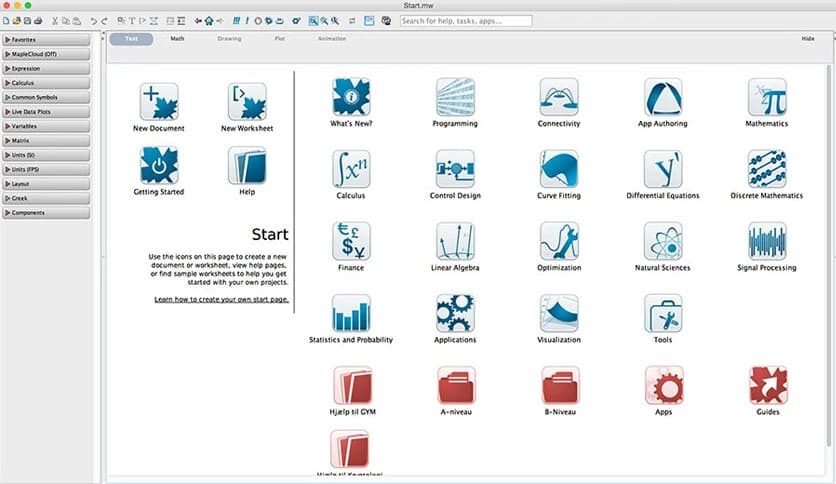Click the print icon in the toolbar

pyautogui.click(x=38, y=20)
